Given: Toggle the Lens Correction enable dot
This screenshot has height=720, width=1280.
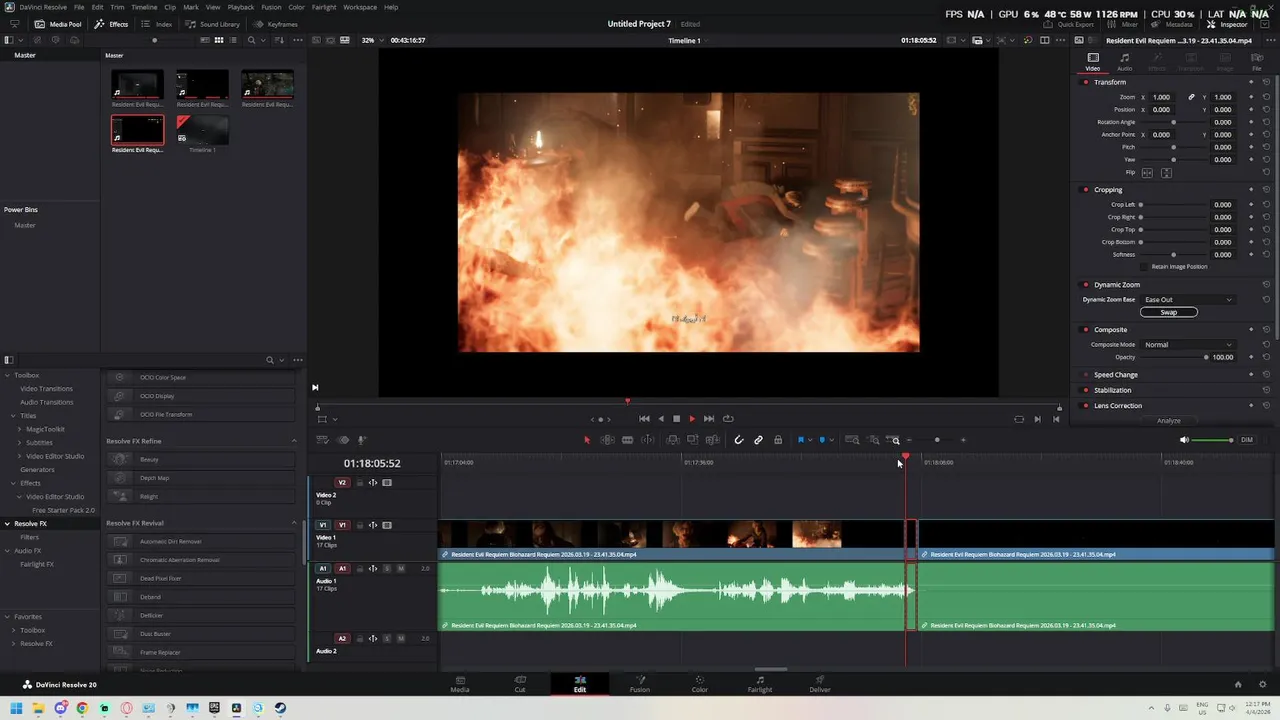Looking at the screenshot, I should tap(1086, 406).
